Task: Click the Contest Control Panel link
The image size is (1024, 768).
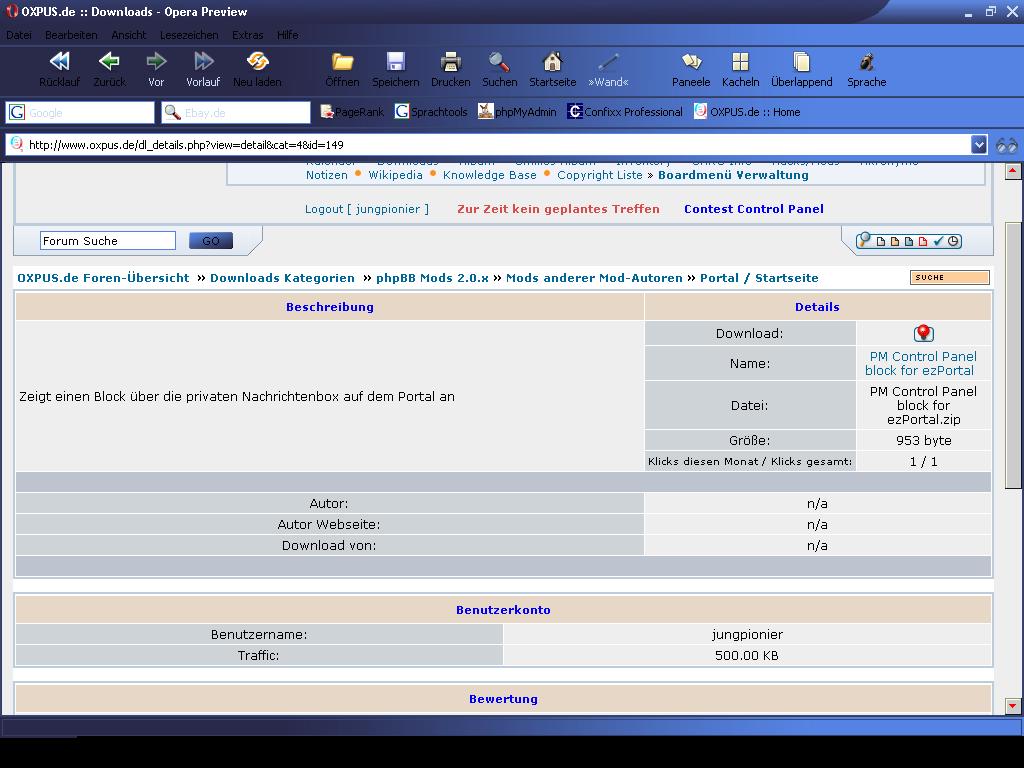Action: click(753, 209)
